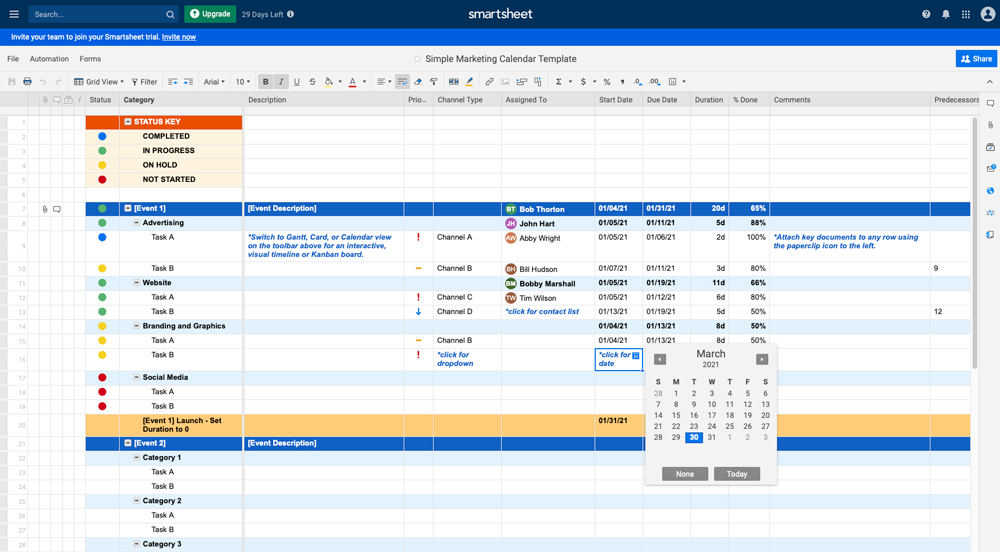
Task: Click the % Done column header
Action: tap(748, 100)
